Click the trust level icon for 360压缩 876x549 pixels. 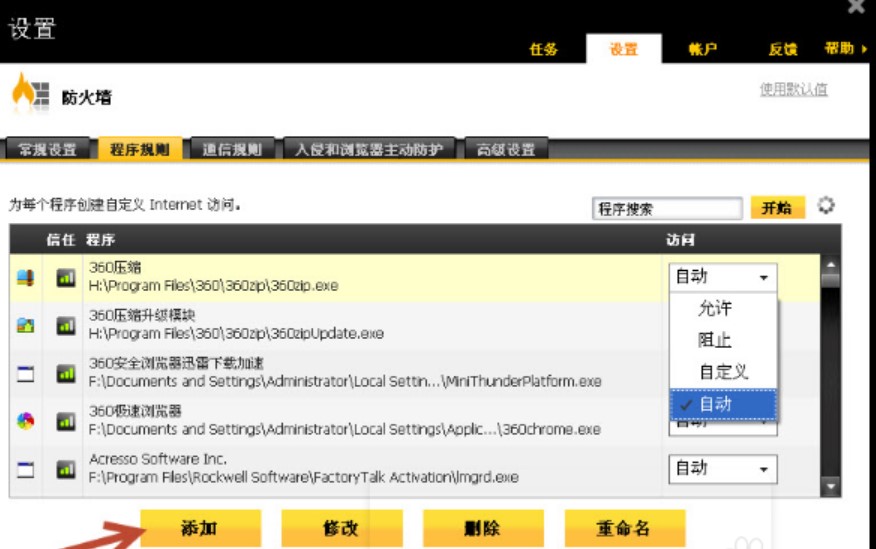pos(66,278)
